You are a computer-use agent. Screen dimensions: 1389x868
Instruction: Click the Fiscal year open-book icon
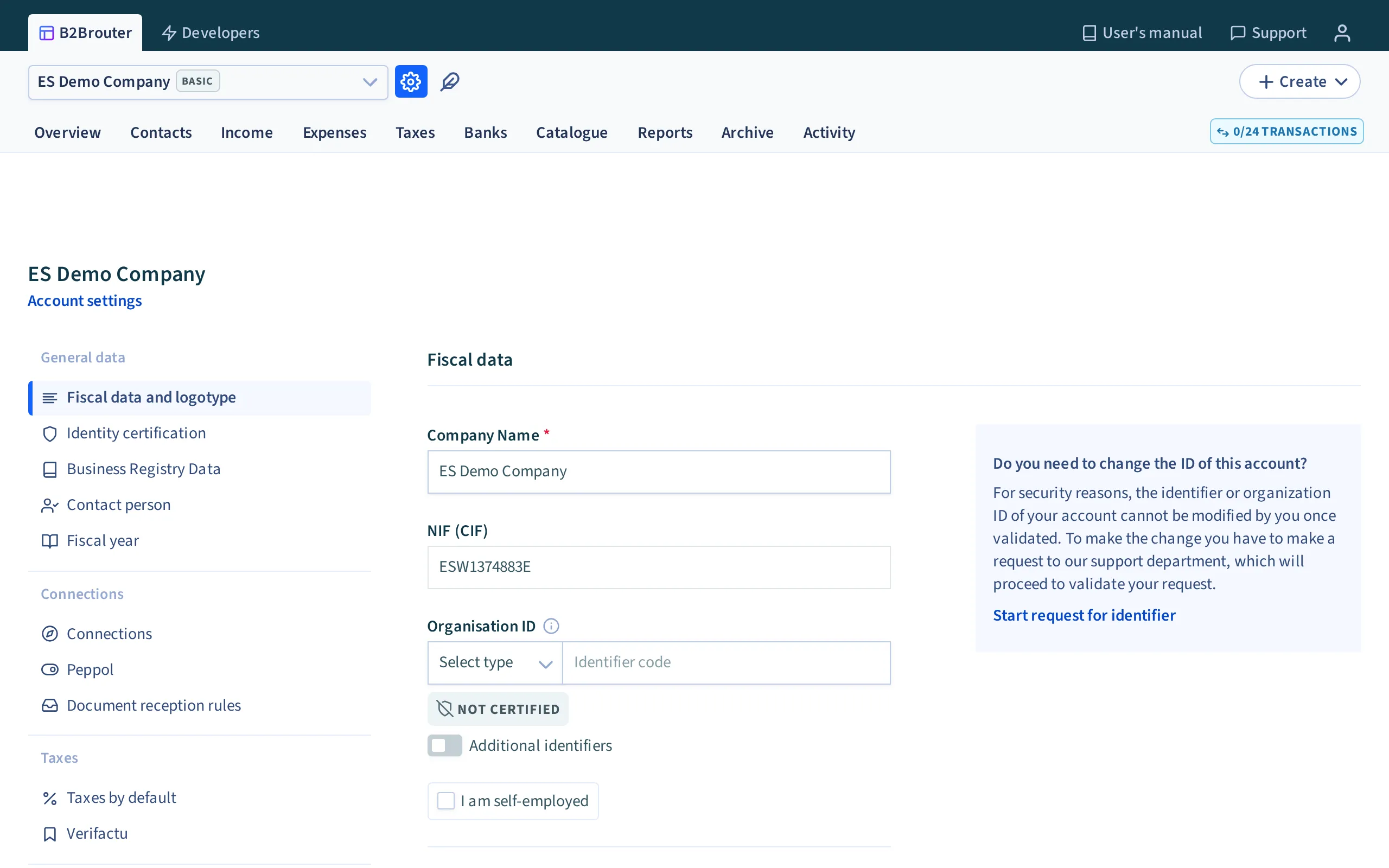pos(50,541)
